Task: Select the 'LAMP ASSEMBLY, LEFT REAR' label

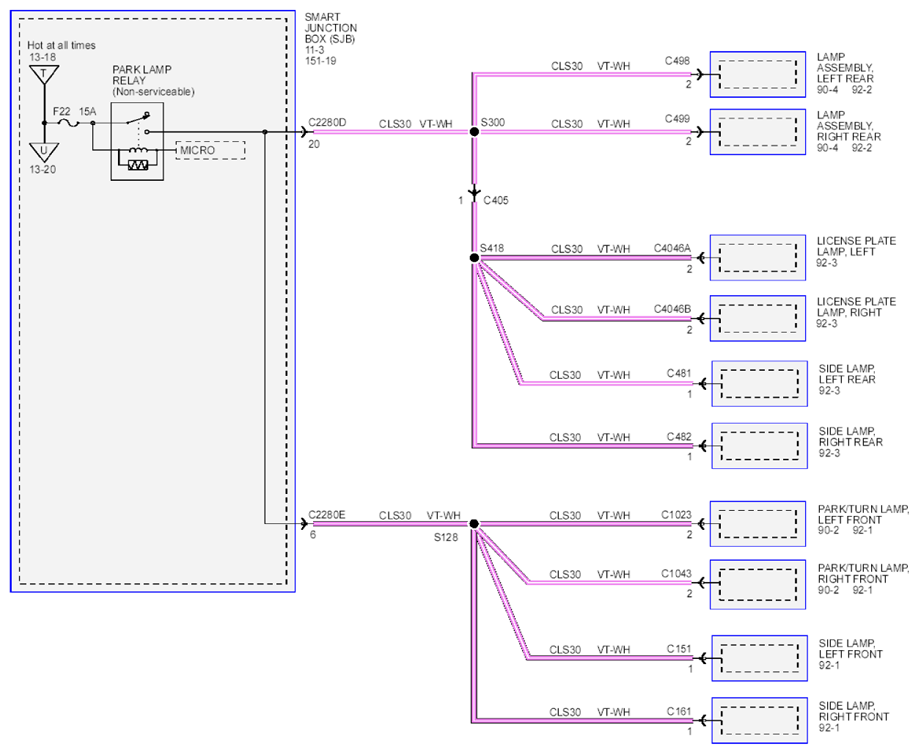Action: [845, 68]
